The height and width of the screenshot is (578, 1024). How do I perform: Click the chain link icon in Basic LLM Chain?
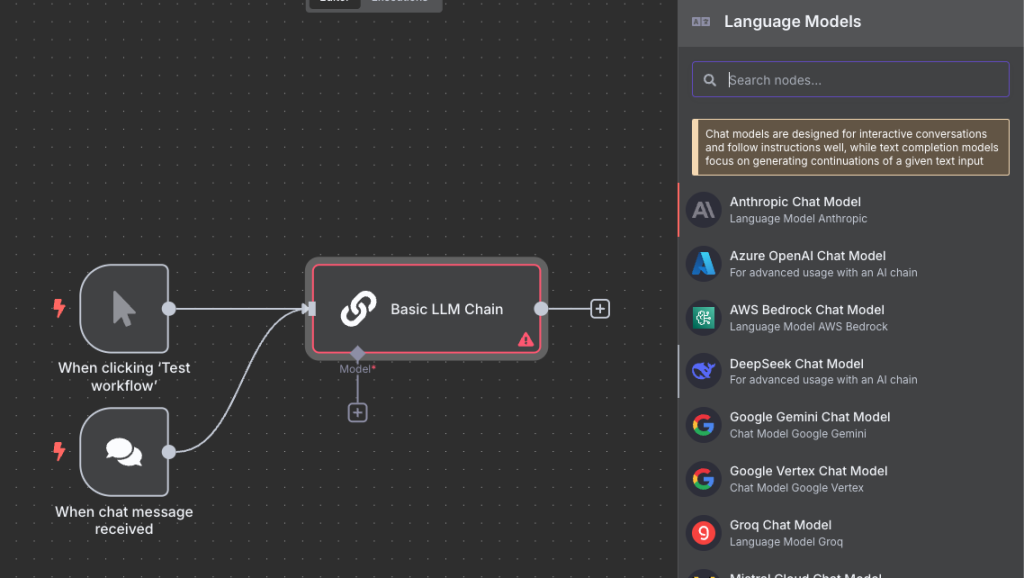point(357,309)
